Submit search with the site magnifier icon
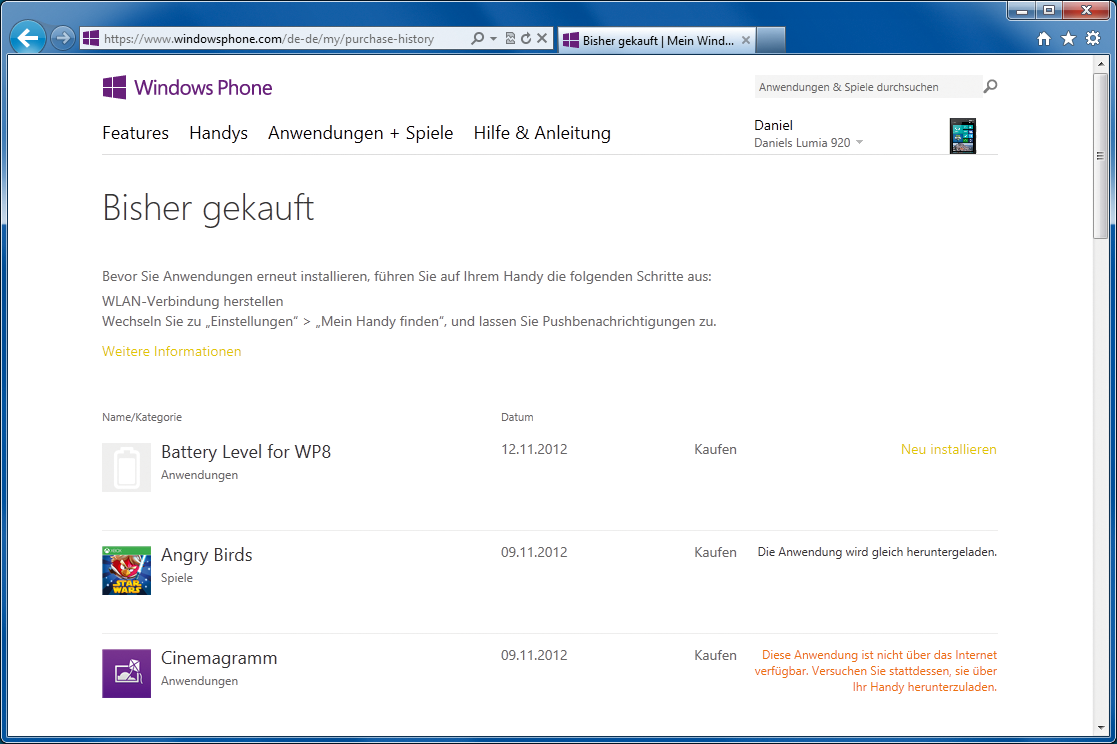This screenshot has height=744, width=1117. pos(990,86)
